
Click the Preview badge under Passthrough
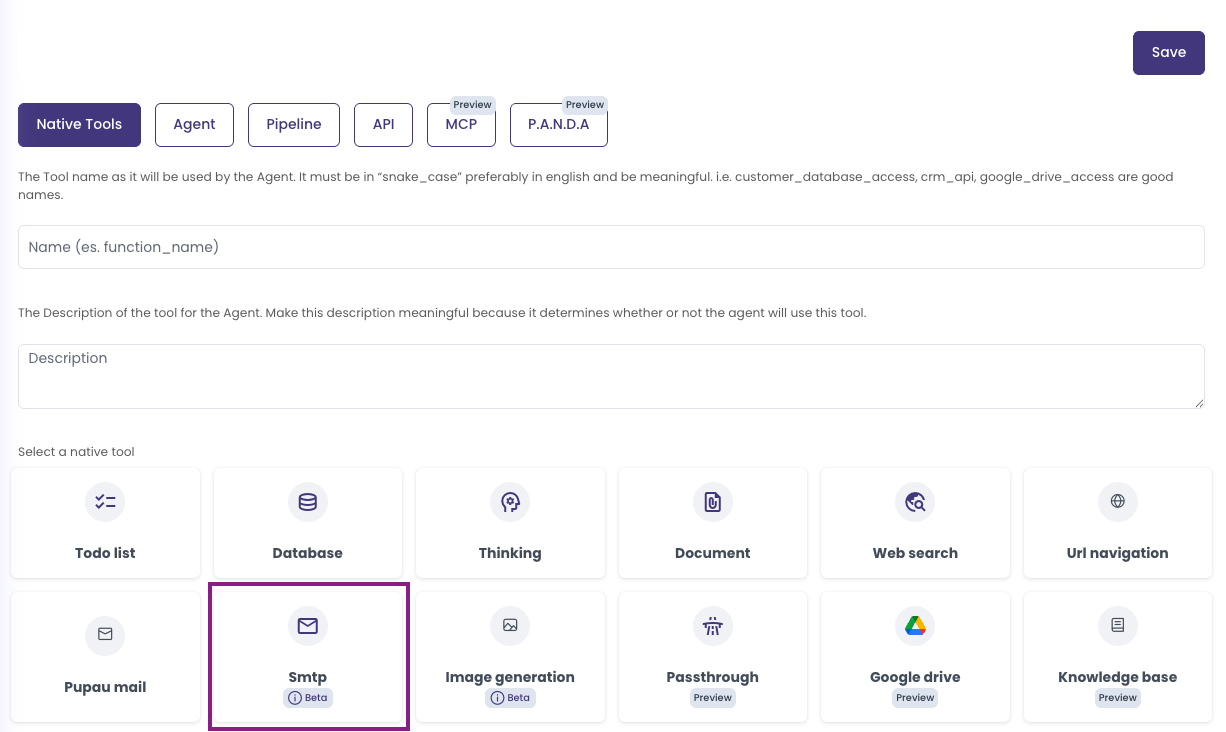tap(713, 698)
